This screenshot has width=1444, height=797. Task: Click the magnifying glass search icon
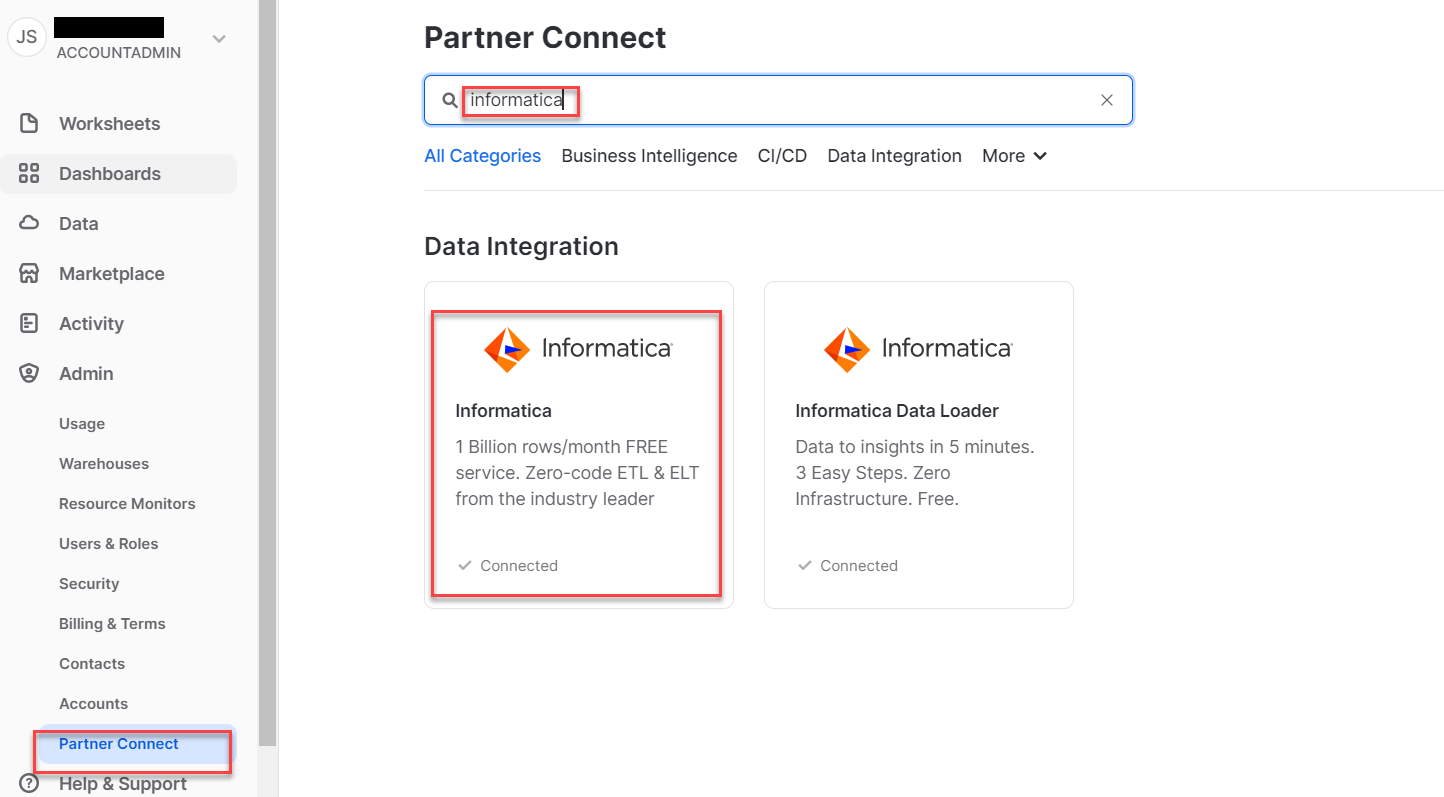click(x=449, y=99)
